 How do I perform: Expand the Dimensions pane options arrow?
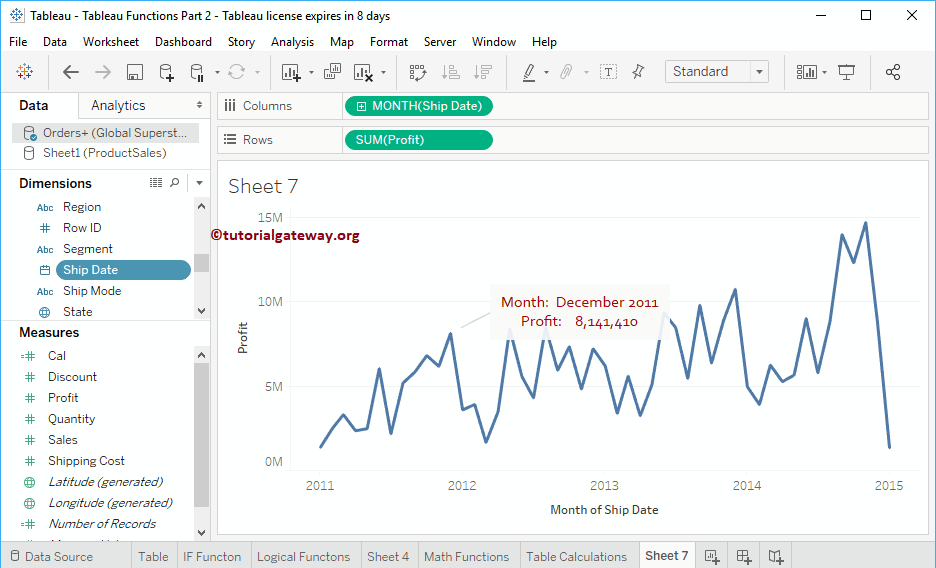click(200, 183)
